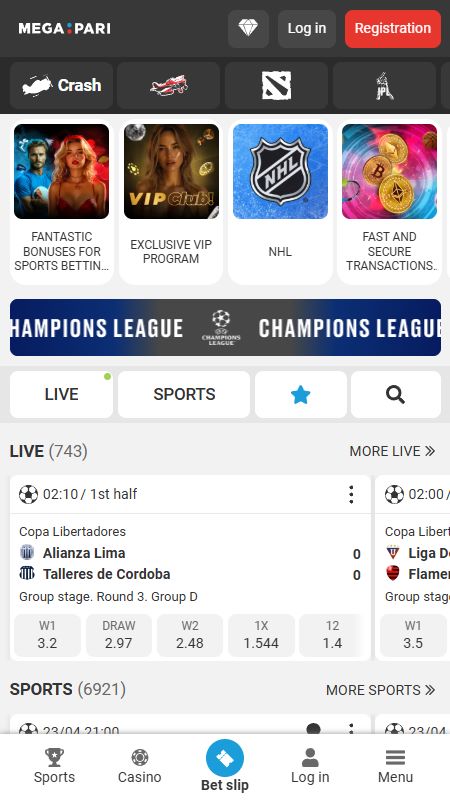Open the Dota 2 esports shortcut
Viewport: 450px width, 800px height.
coord(277,85)
